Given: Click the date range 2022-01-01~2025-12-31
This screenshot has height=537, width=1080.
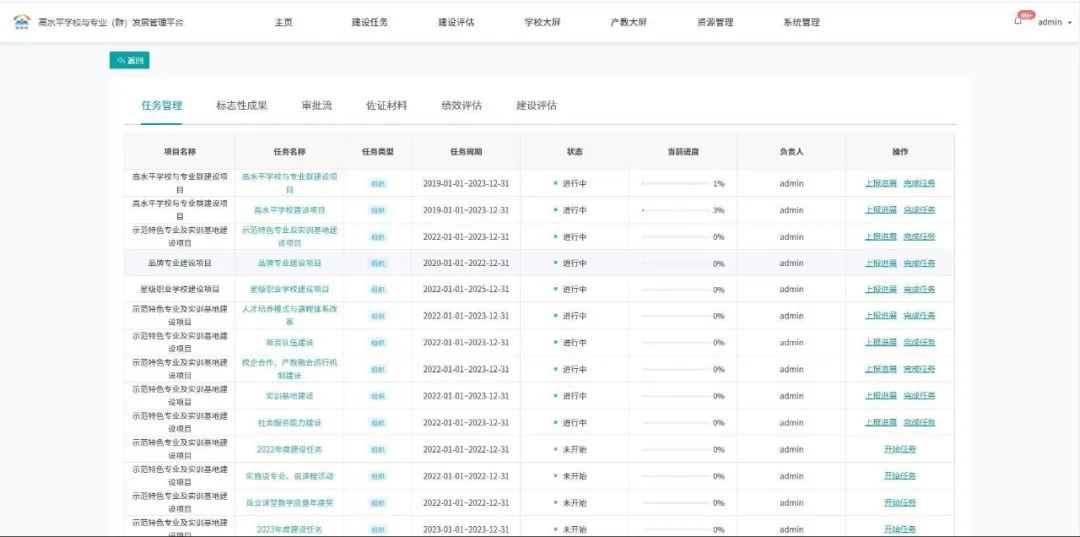Looking at the screenshot, I should 466,289.
